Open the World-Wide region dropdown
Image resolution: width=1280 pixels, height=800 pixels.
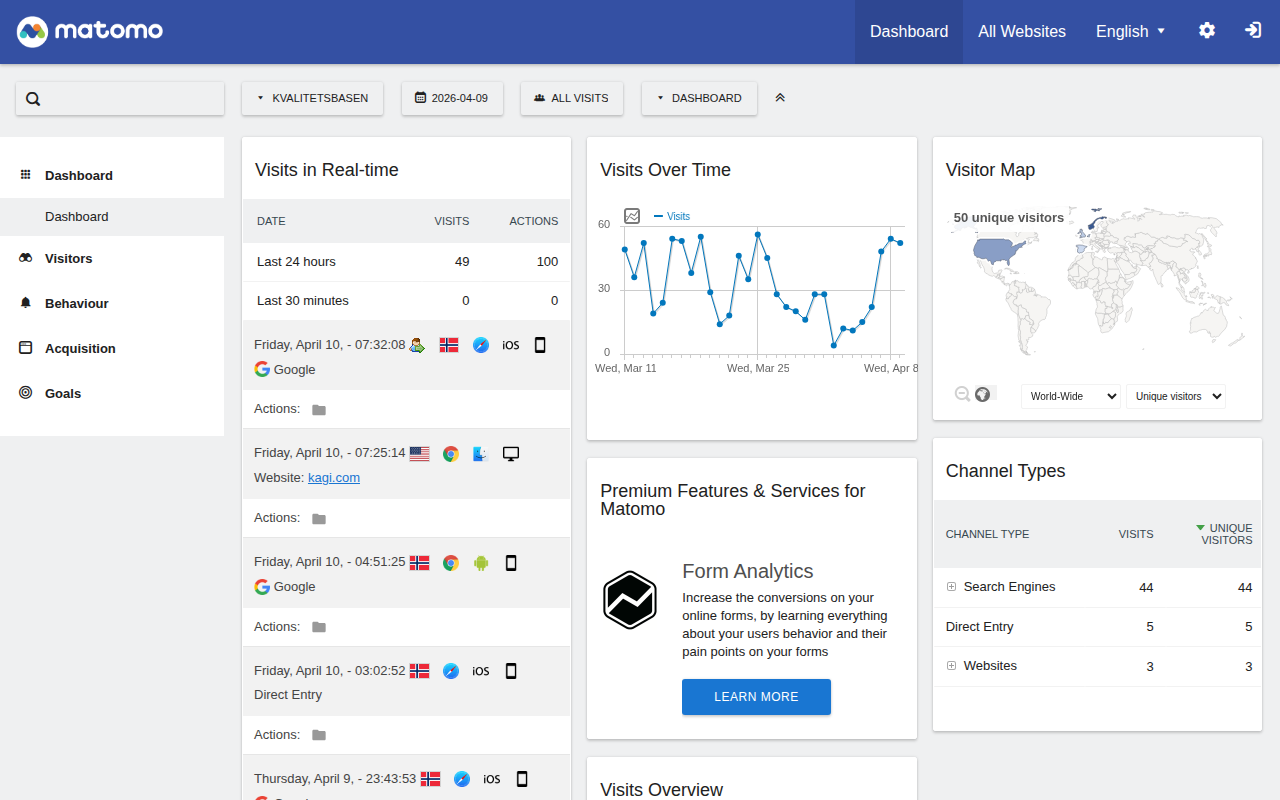coord(1070,396)
